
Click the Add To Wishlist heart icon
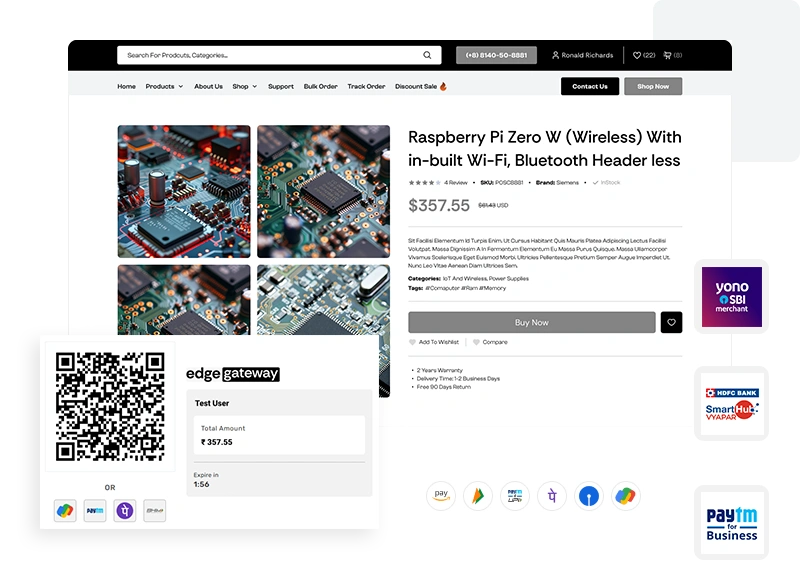(x=412, y=342)
